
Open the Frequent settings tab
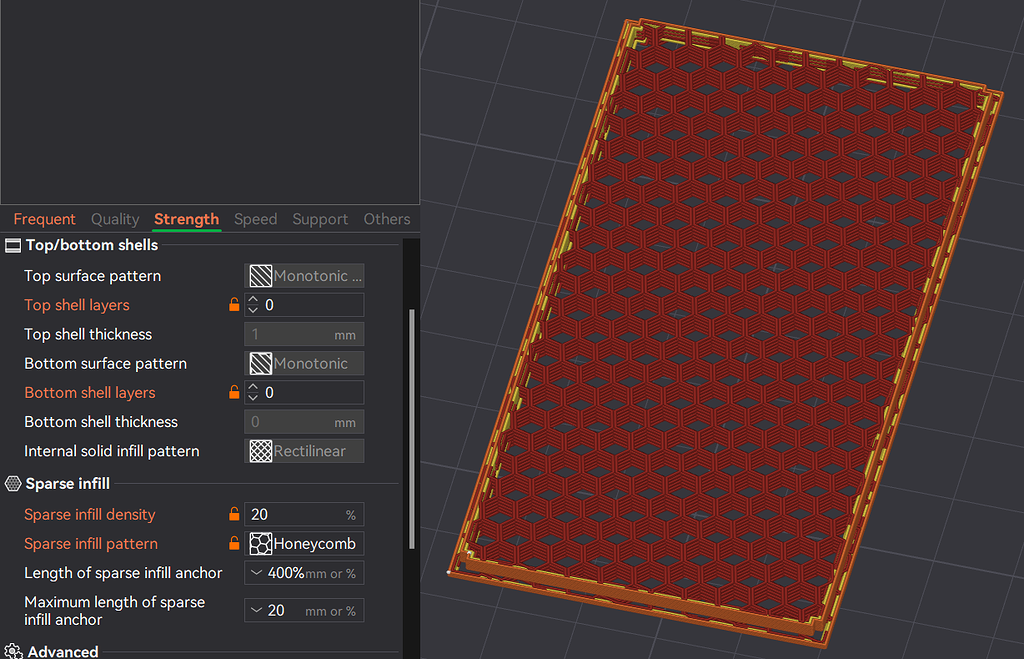pos(44,219)
